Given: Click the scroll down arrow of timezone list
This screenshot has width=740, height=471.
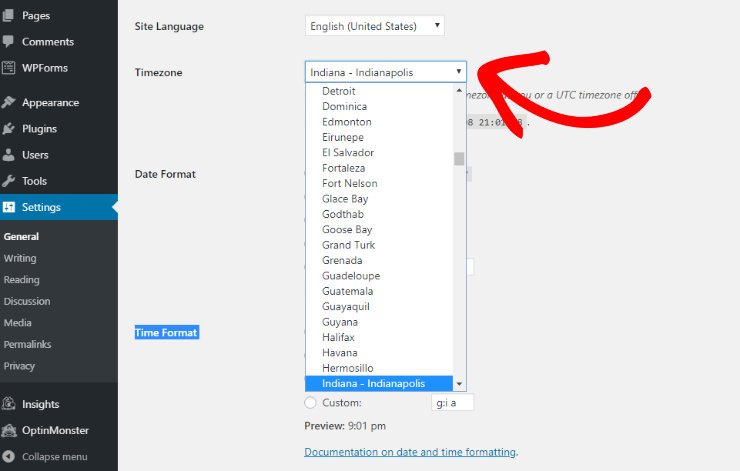Looking at the screenshot, I should click(459, 384).
